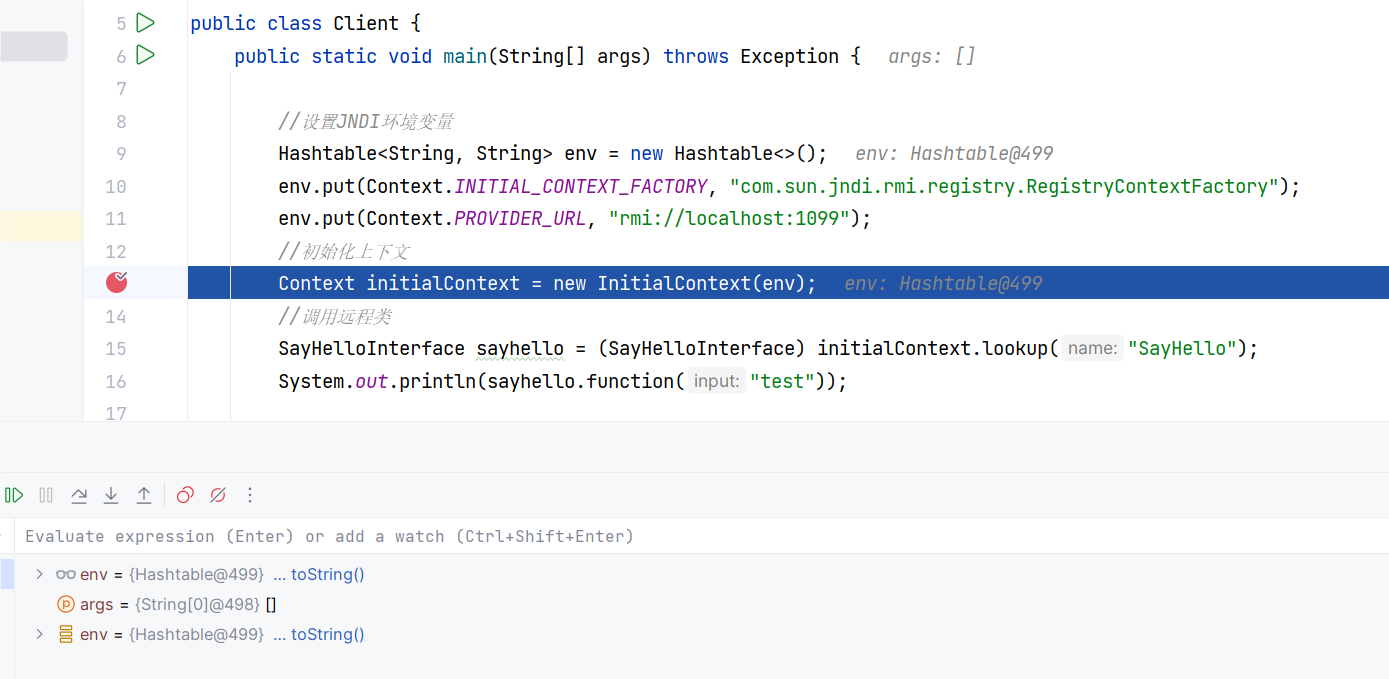Click the Resume Program debug button
This screenshot has width=1389, height=679.
[14, 495]
